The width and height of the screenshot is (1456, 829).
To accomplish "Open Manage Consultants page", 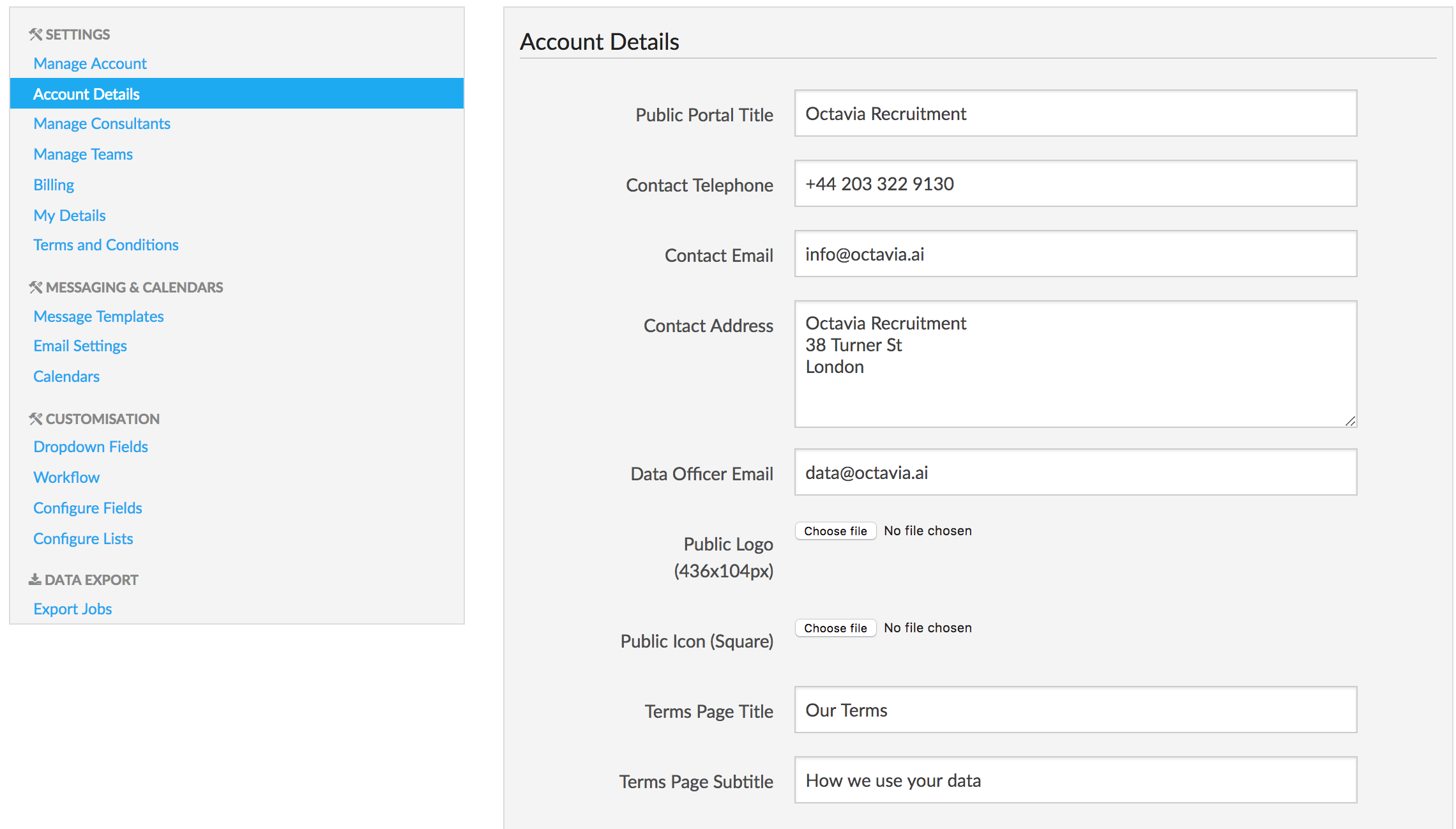I will click(102, 124).
